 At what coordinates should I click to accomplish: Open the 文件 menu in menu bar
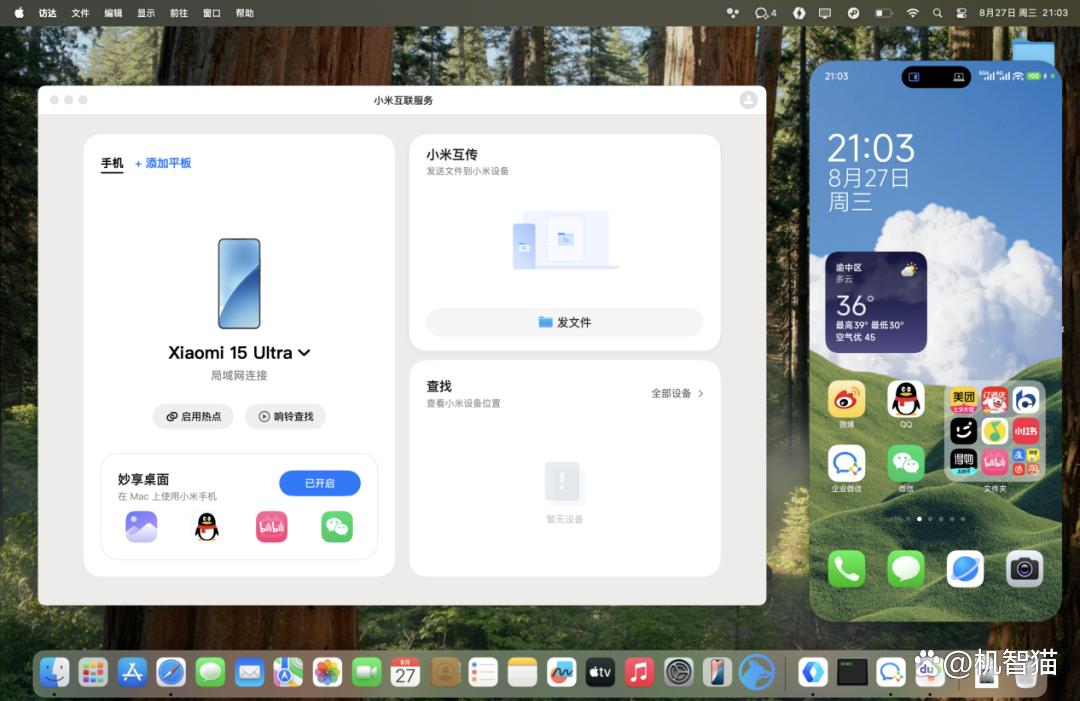click(x=81, y=13)
